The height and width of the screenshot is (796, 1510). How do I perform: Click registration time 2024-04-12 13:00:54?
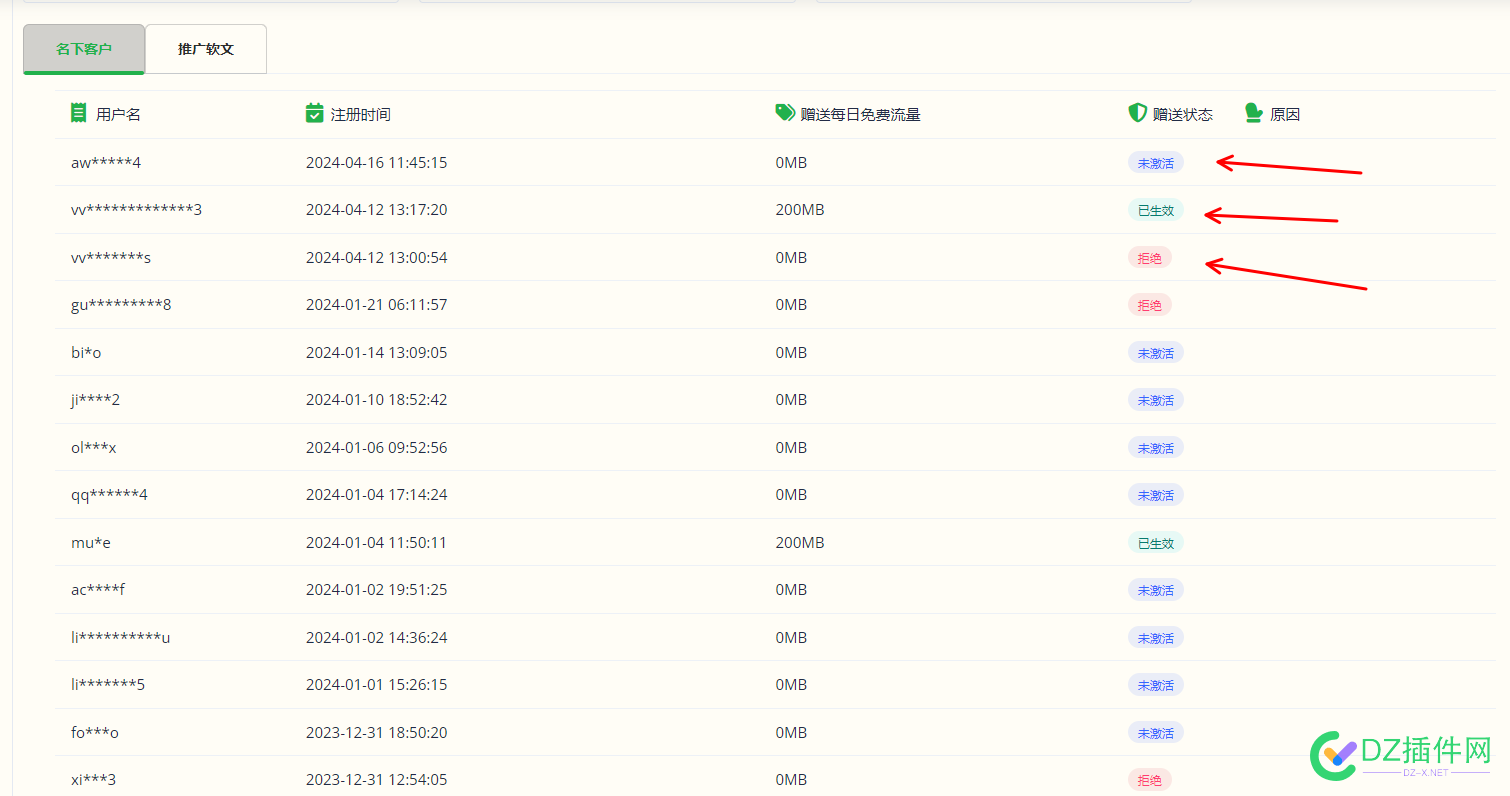(x=377, y=257)
